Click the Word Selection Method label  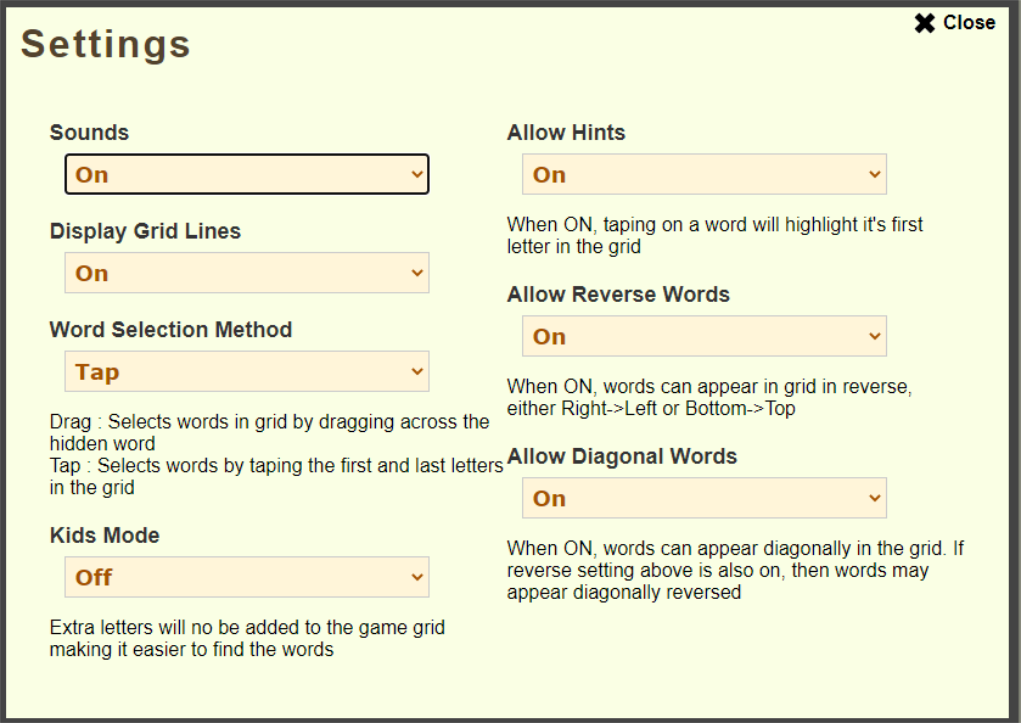point(171,330)
